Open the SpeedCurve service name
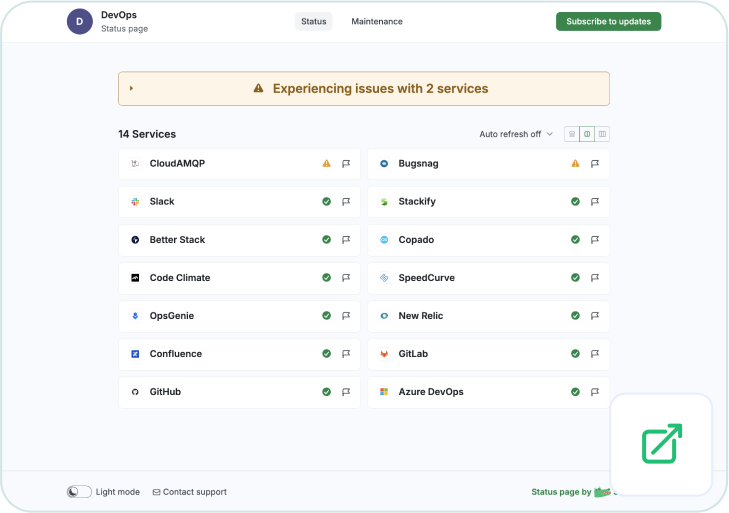Image resolution: width=729 pixels, height=513 pixels. click(x=426, y=278)
